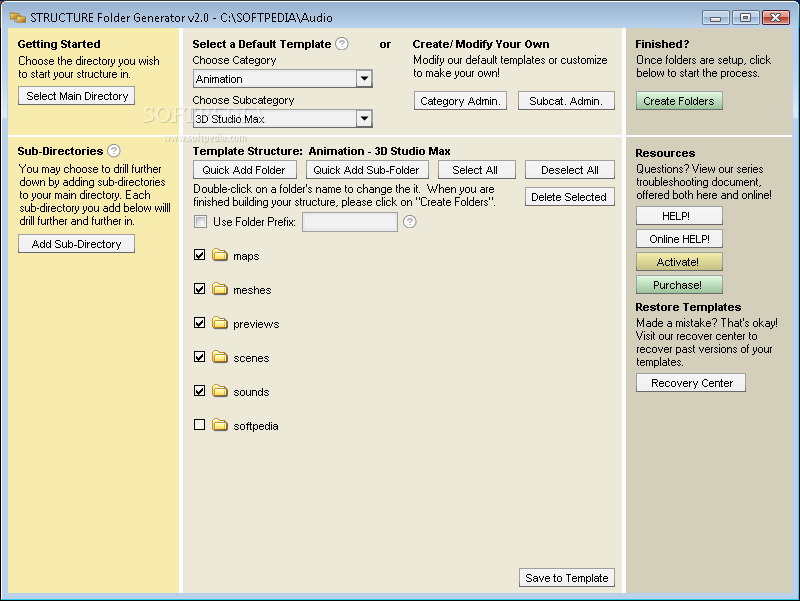Select the maps folder name
Viewport: 800px width, 601px height.
click(x=246, y=256)
